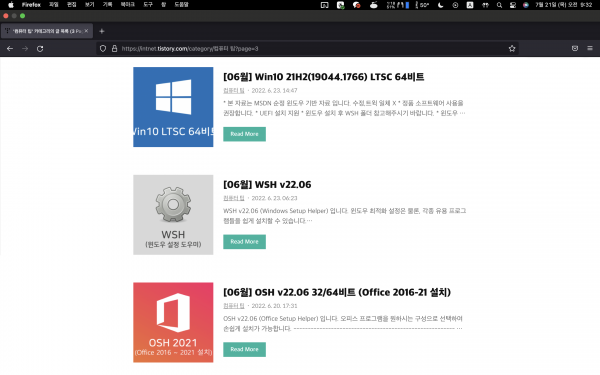
Task: Open the Firefox hamburger menu
Action: pos(590,48)
